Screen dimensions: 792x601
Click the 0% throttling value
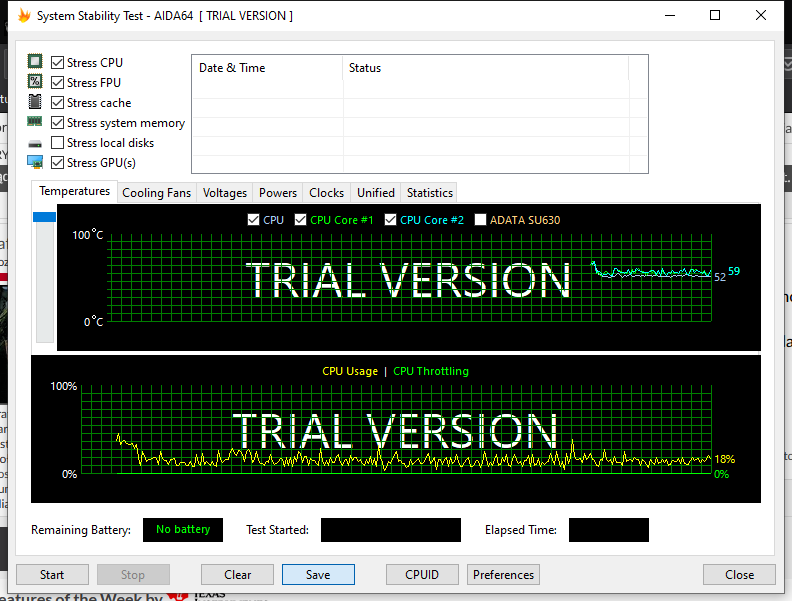coord(722,474)
